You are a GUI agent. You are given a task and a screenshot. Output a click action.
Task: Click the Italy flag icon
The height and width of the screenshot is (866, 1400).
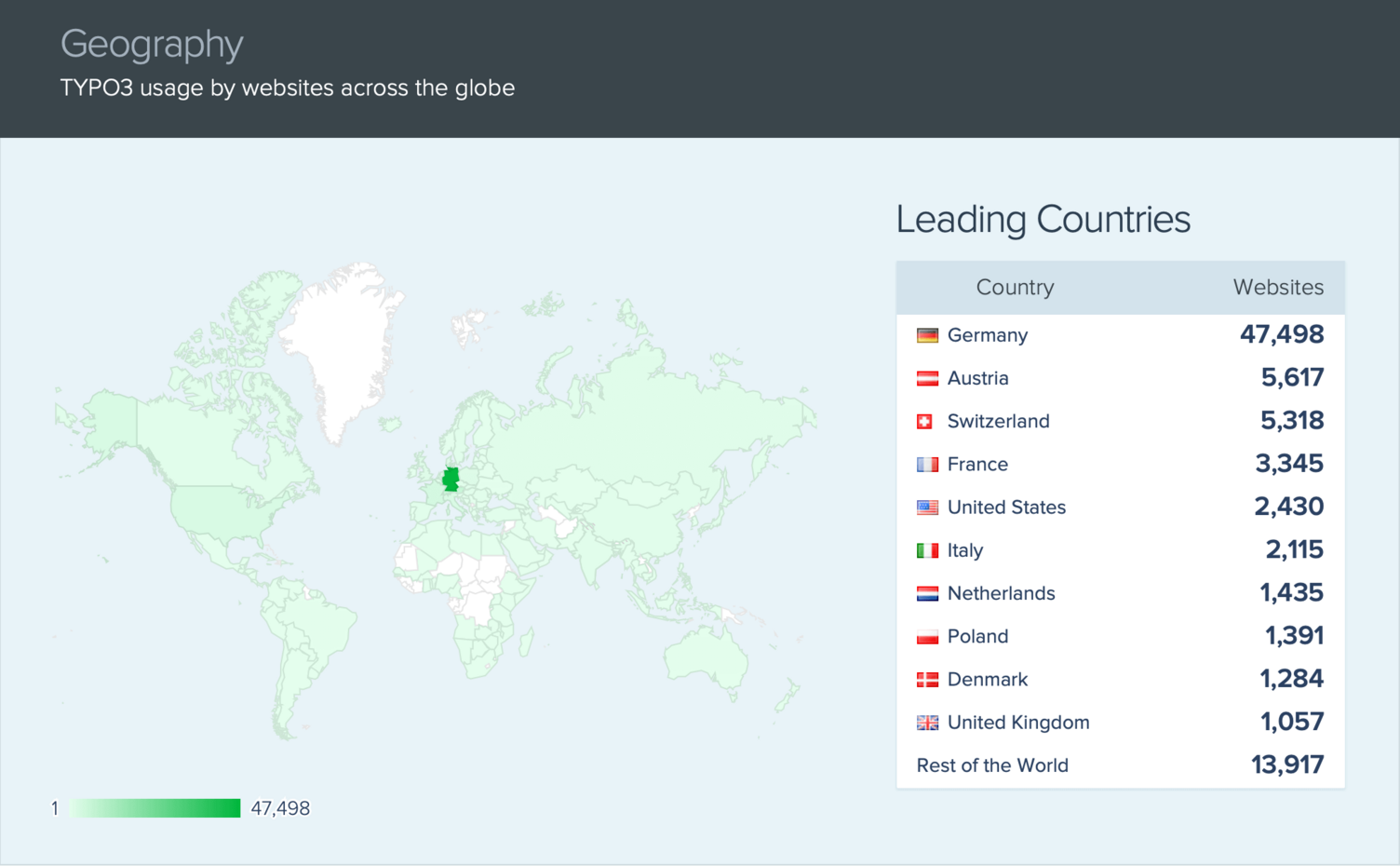pyautogui.click(x=927, y=550)
